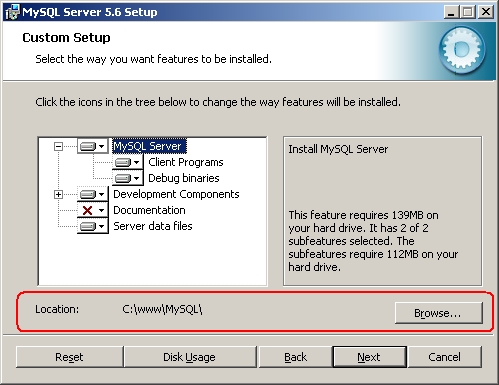Open the MySQL Server feature install-state dropdown
The image size is (499, 385).
tap(93, 146)
